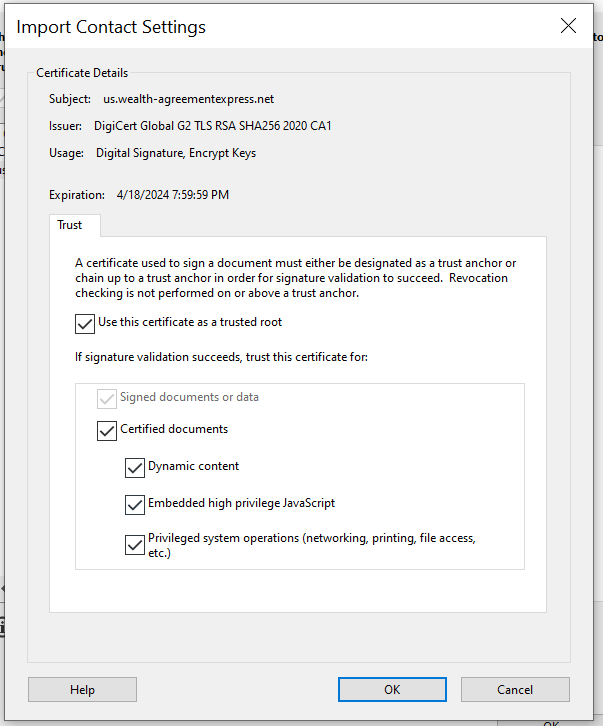Click 'If signature validation succeeds' text
603x726 pixels.
pyautogui.click(x=221, y=357)
